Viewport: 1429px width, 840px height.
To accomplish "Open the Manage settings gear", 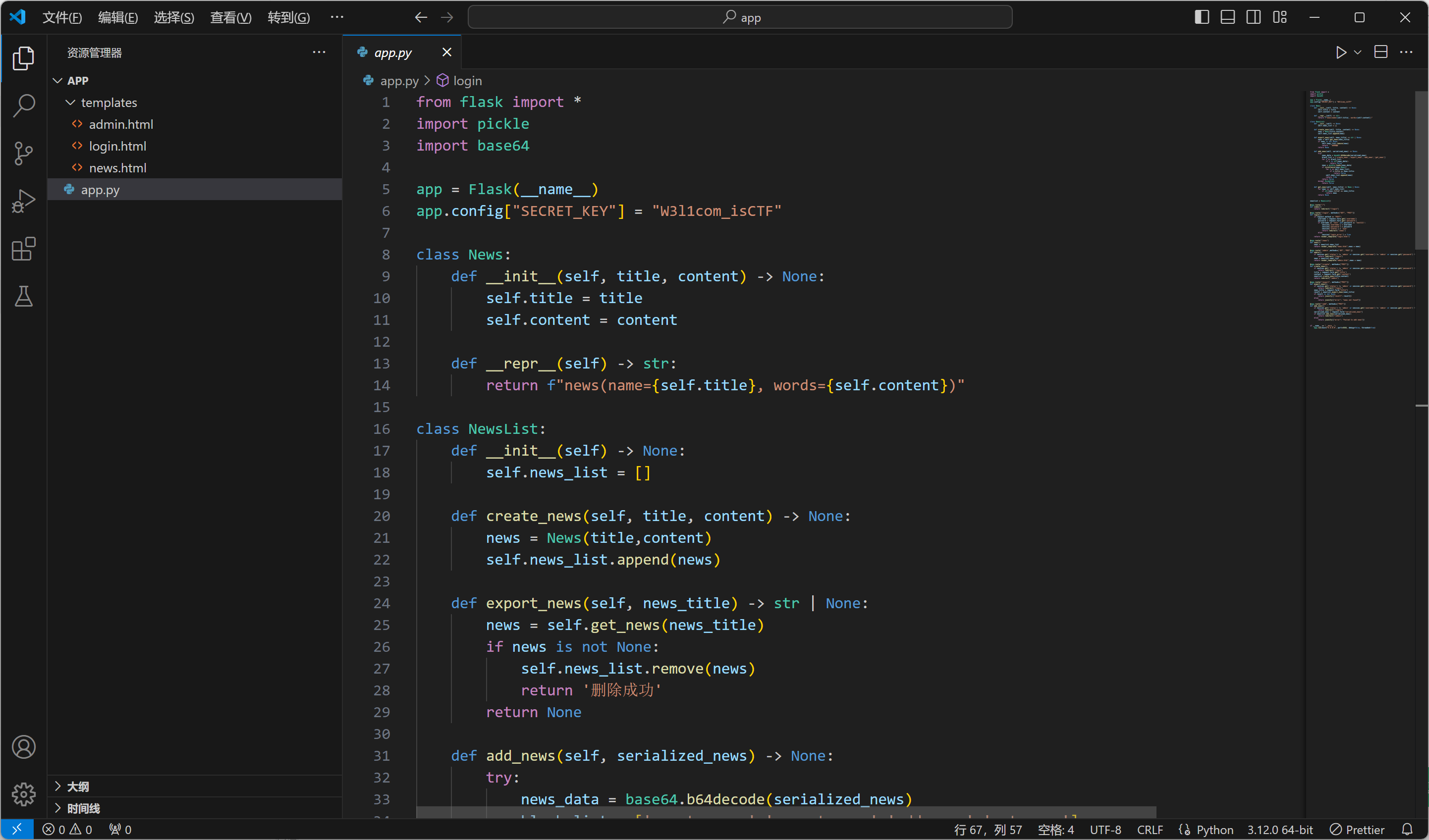I will (23, 794).
